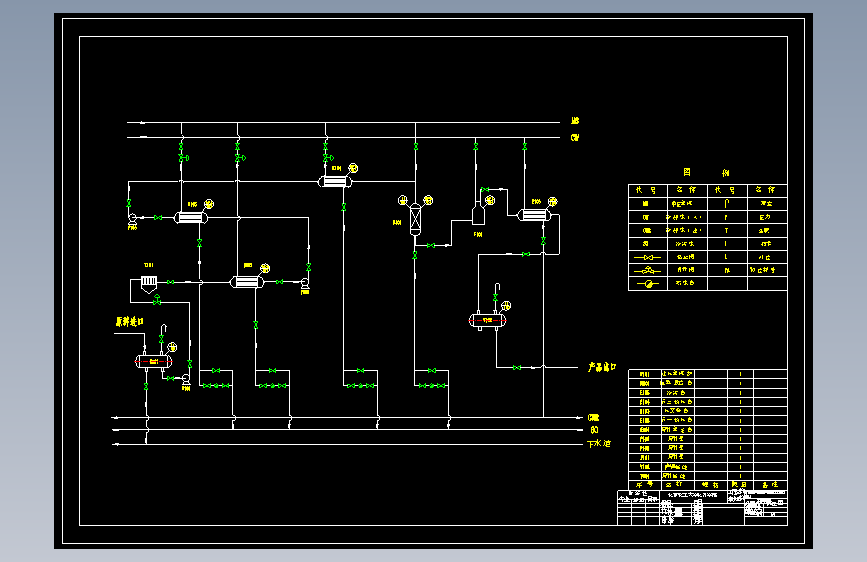
Task: Pick pump right of the middle heat exchanger
Action: (x=304, y=283)
